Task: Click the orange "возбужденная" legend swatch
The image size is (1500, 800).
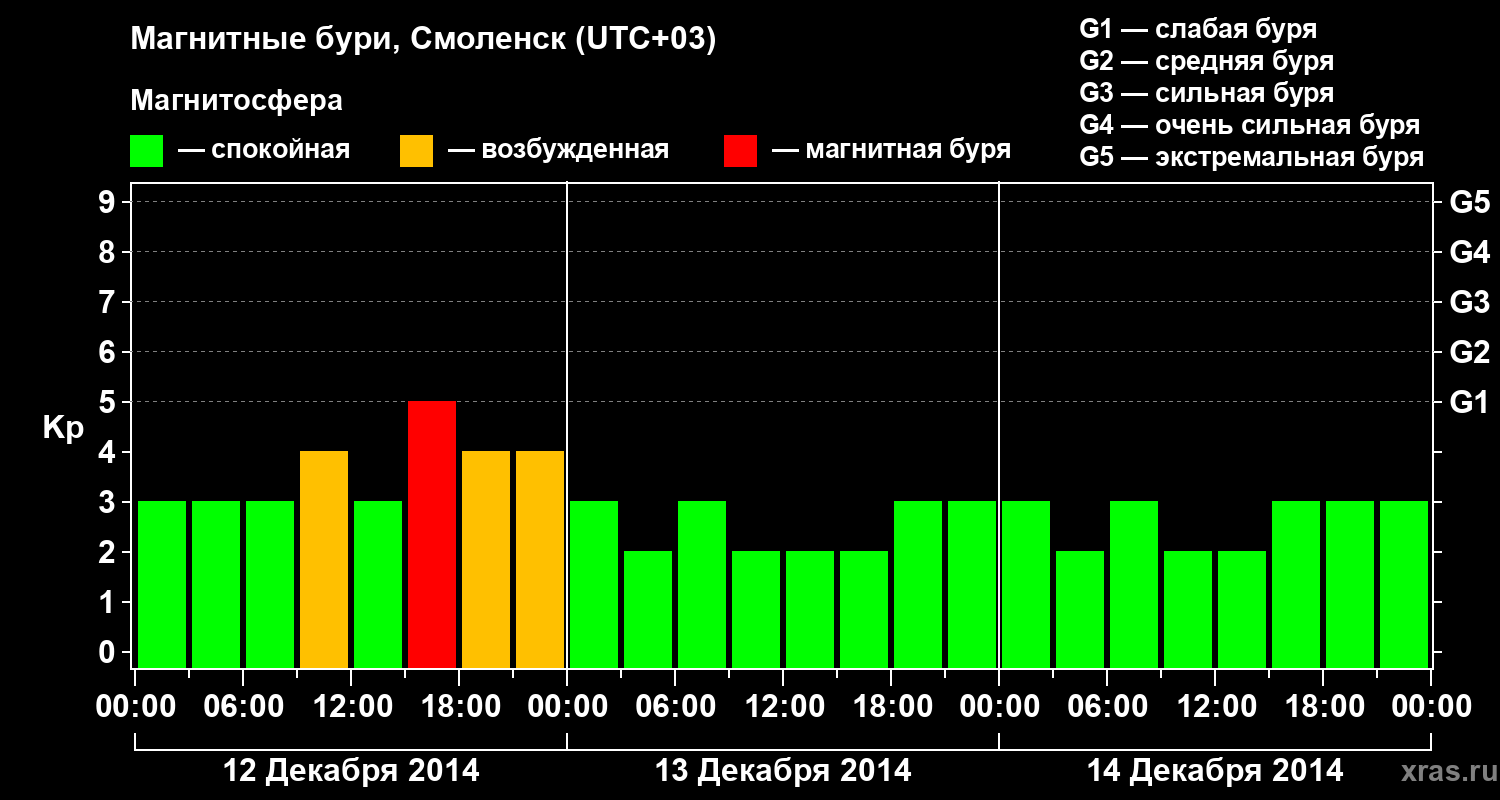Action: pos(416,151)
